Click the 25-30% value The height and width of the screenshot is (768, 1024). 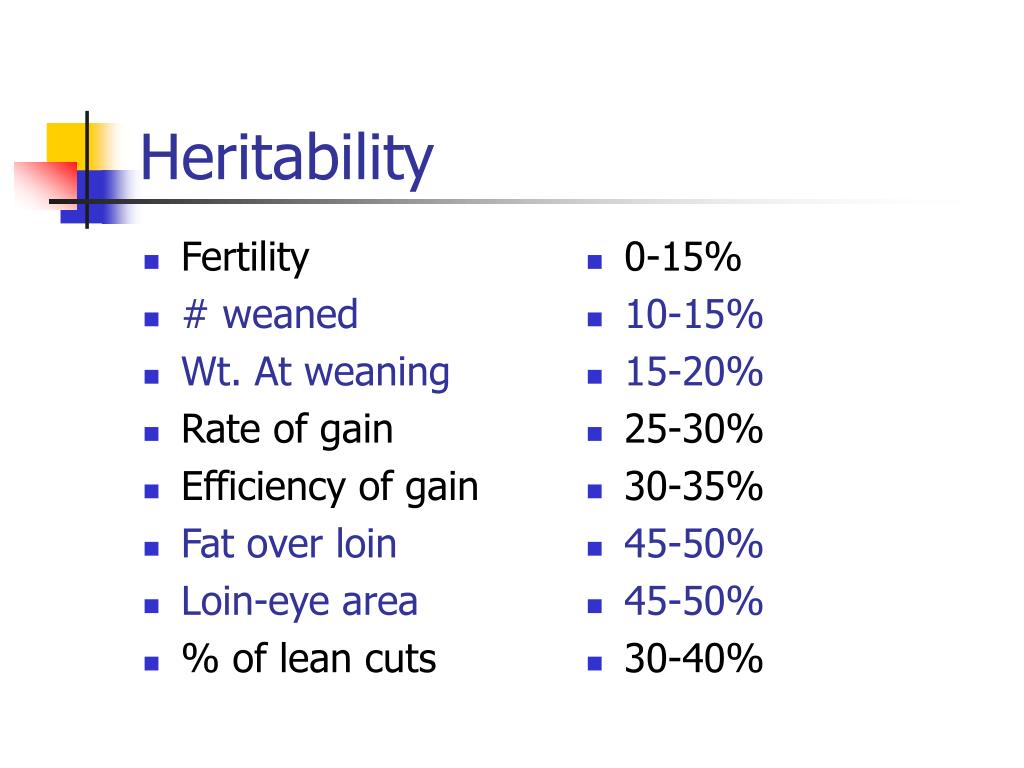click(x=694, y=429)
